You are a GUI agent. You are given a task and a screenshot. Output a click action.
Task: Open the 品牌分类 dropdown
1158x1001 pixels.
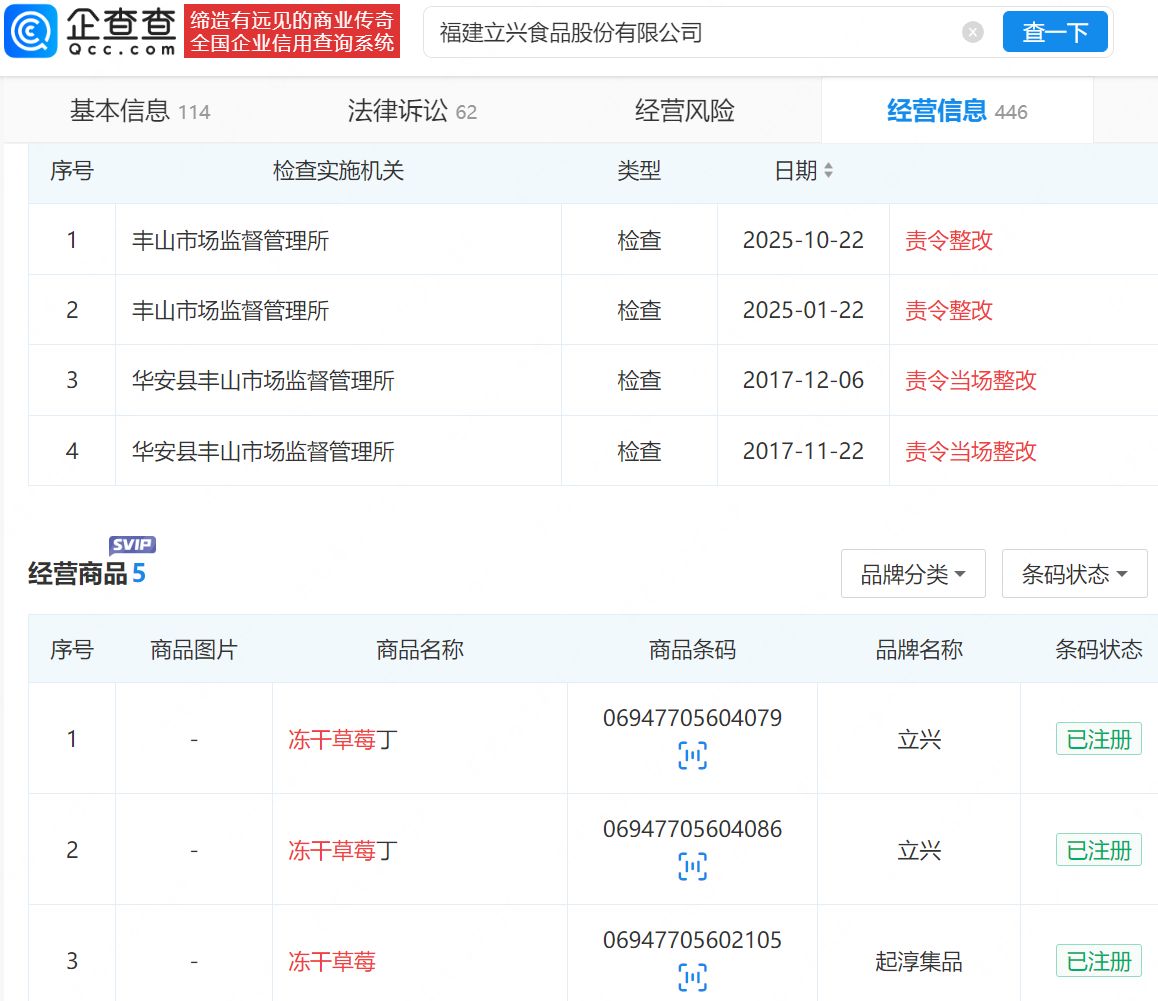[912, 574]
